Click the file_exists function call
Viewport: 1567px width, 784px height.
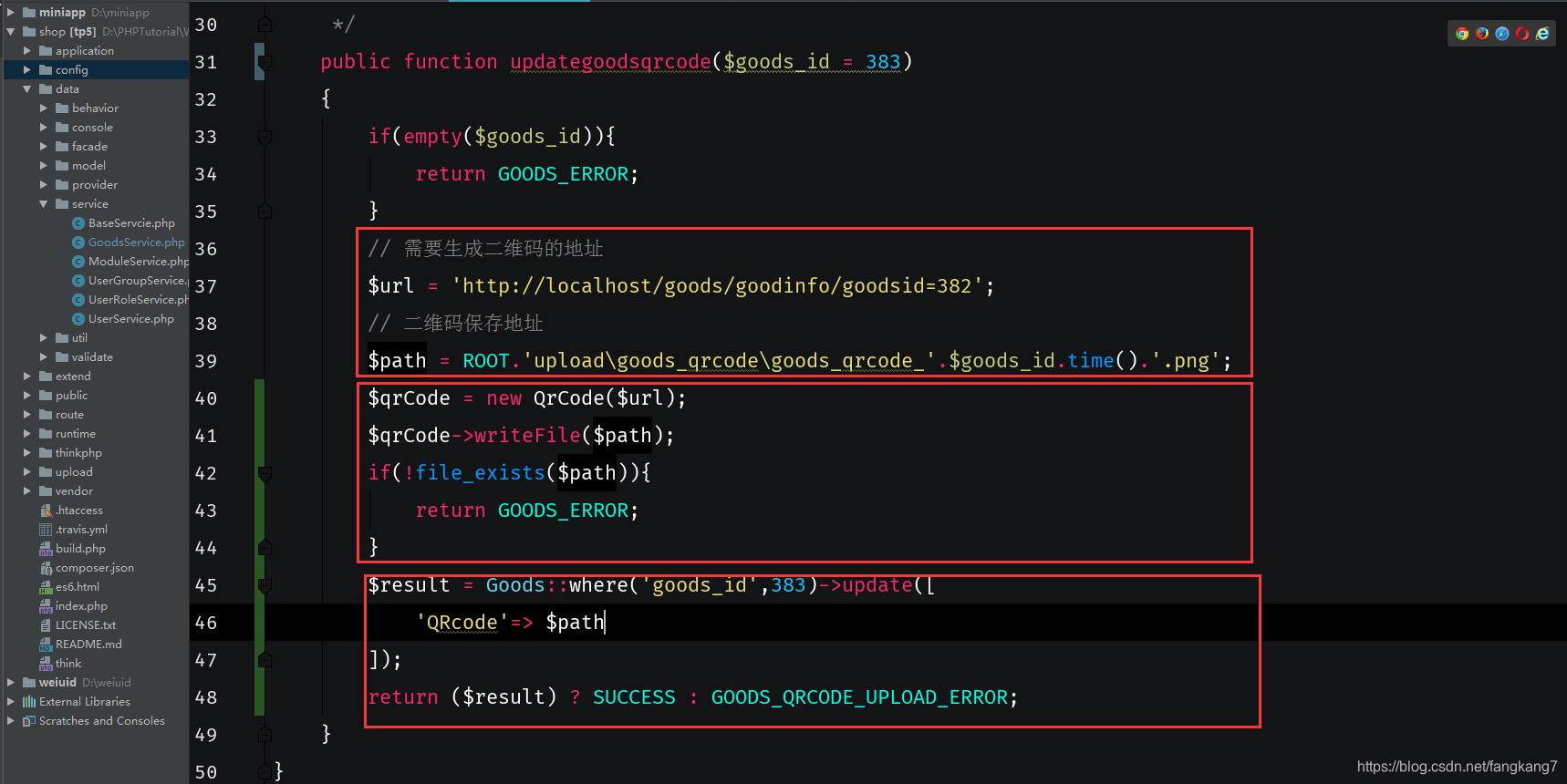481,473
